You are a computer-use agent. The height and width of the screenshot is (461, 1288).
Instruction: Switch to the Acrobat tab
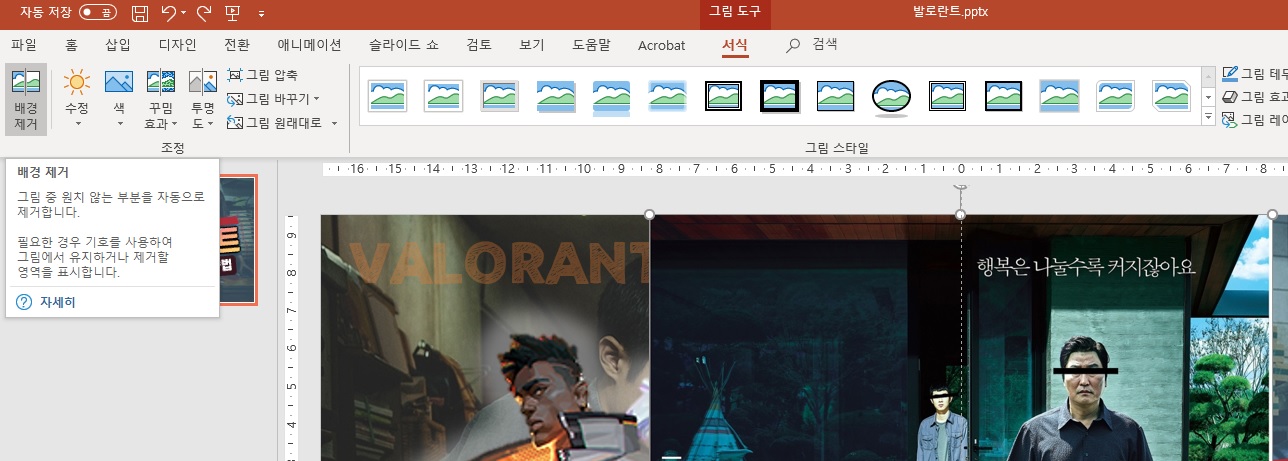click(662, 45)
